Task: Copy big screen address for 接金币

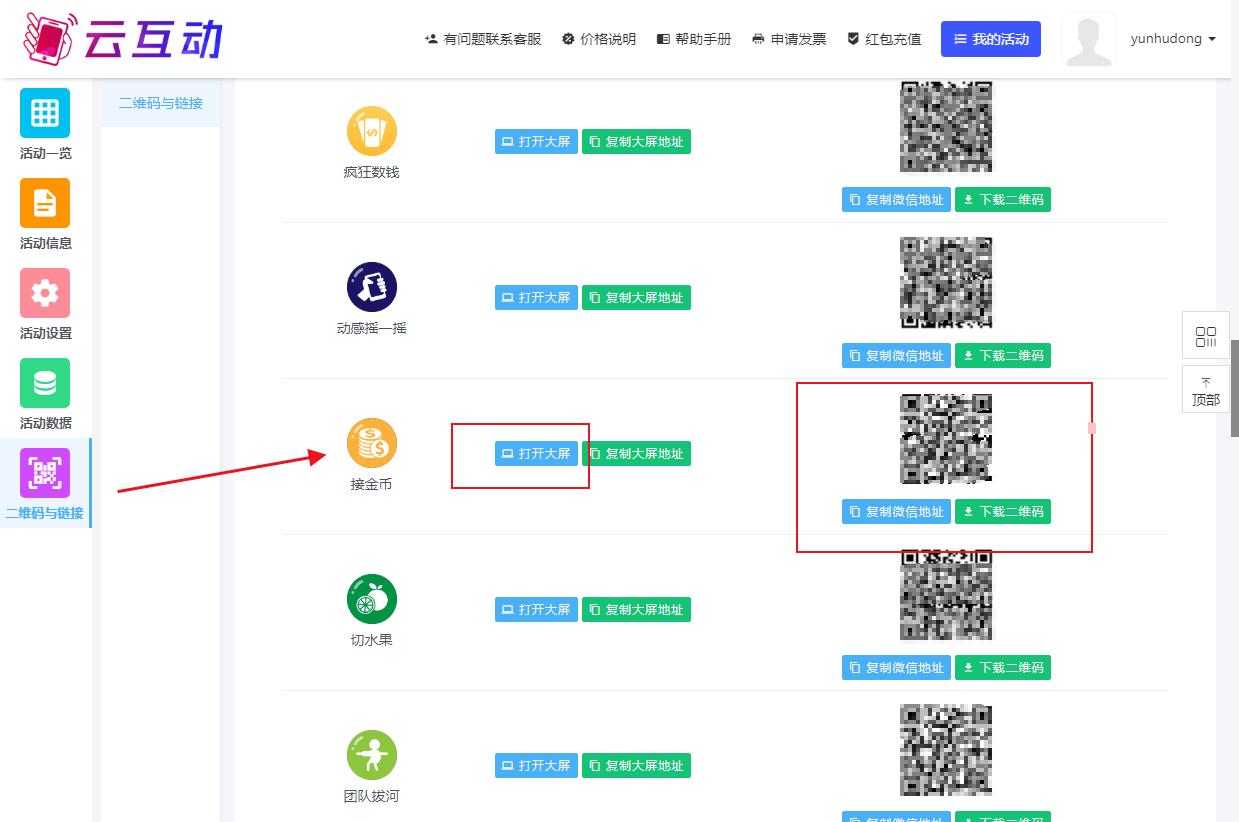Action: tap(636, 454)
